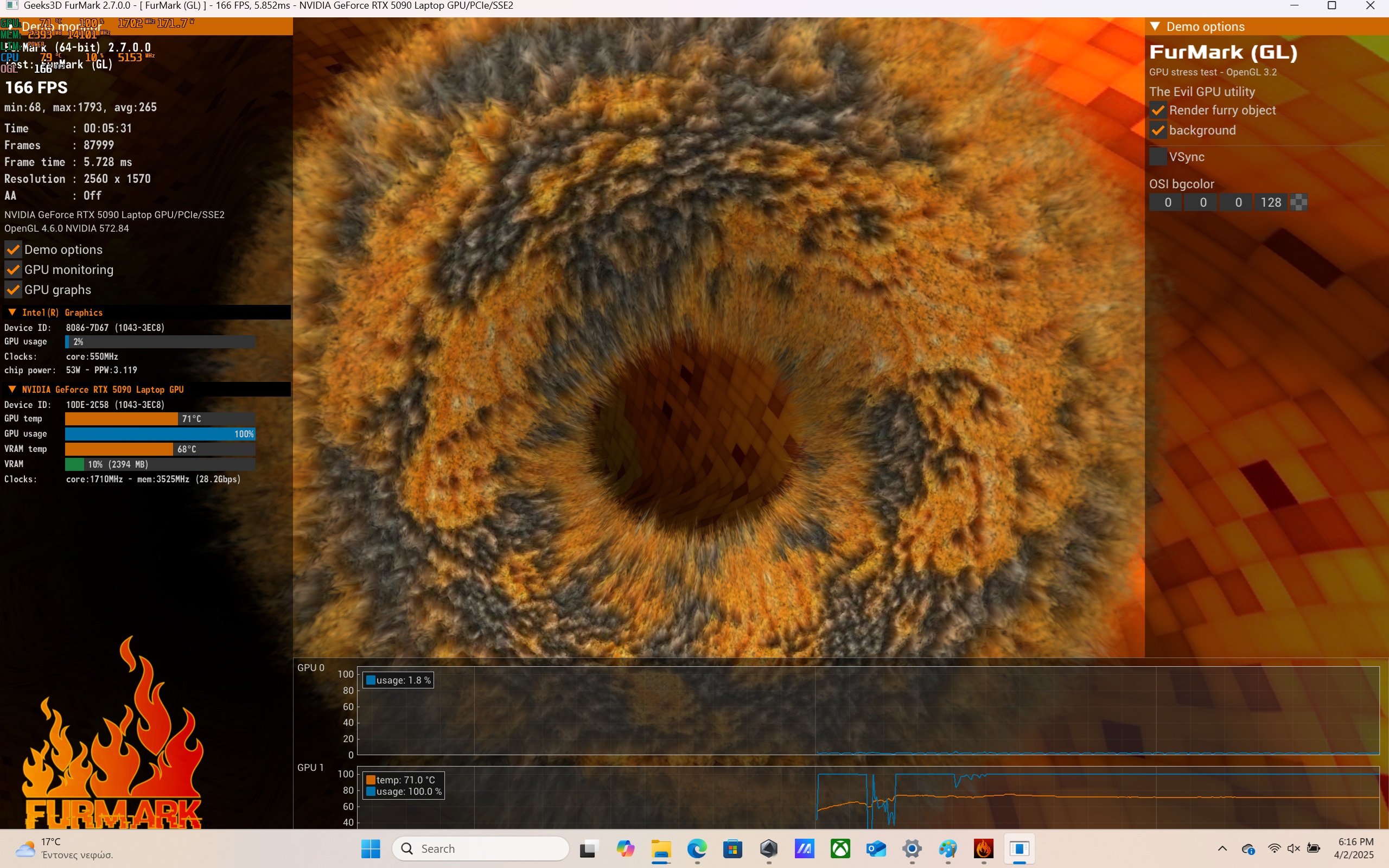Click the taskbar Search box

[481, 848]
